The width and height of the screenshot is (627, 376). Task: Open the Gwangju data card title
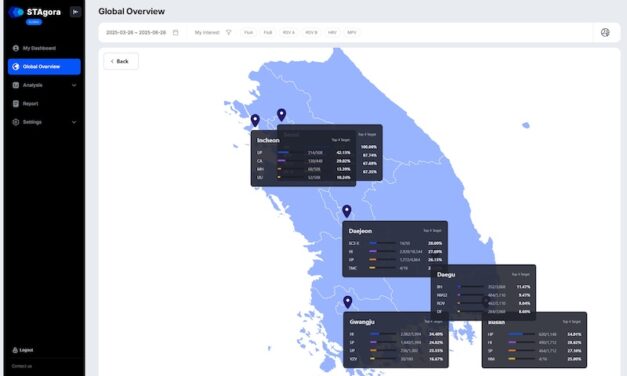tap(362, 322)
